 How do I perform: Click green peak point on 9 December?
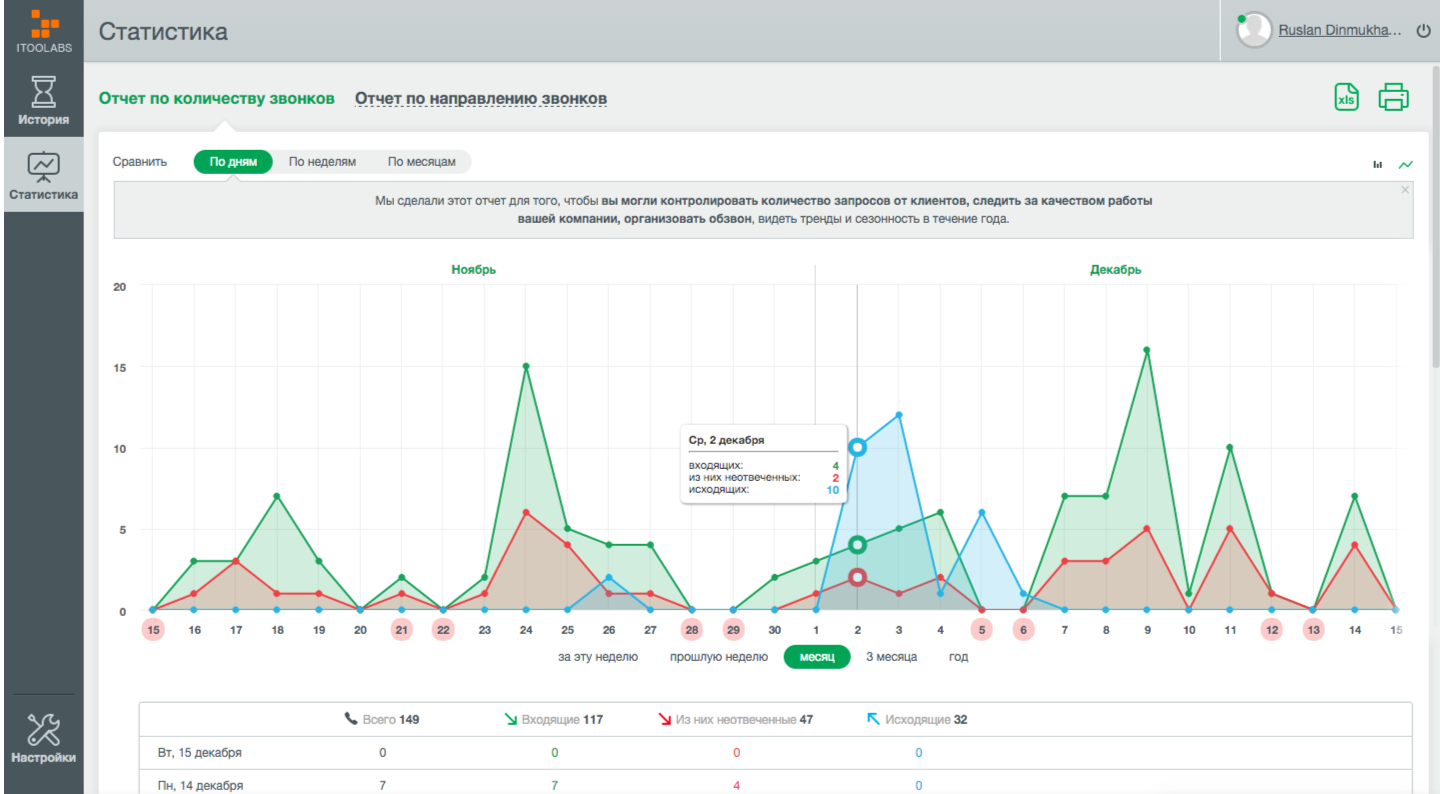1147,350
